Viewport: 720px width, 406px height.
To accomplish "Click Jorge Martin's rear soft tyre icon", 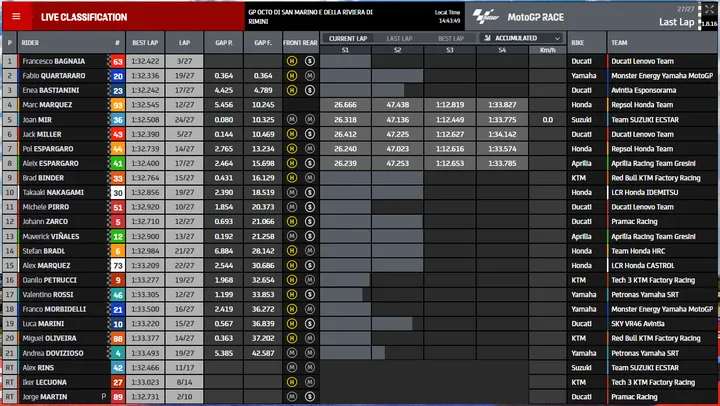I will pos(310,397).
